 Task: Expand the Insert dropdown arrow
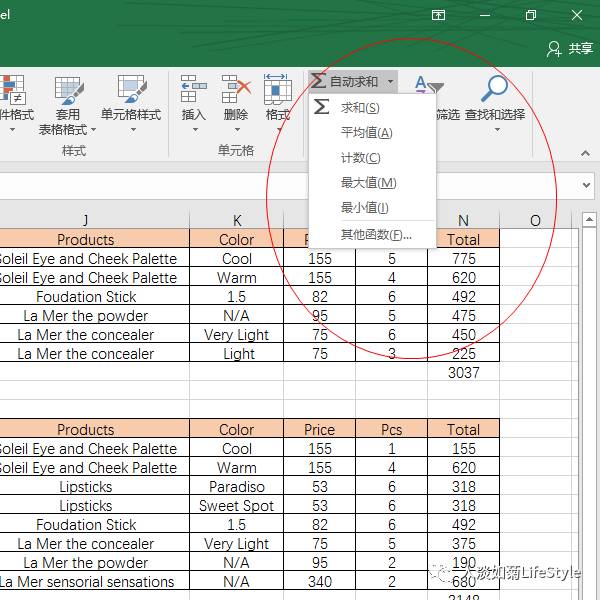[x=195, y=130]
